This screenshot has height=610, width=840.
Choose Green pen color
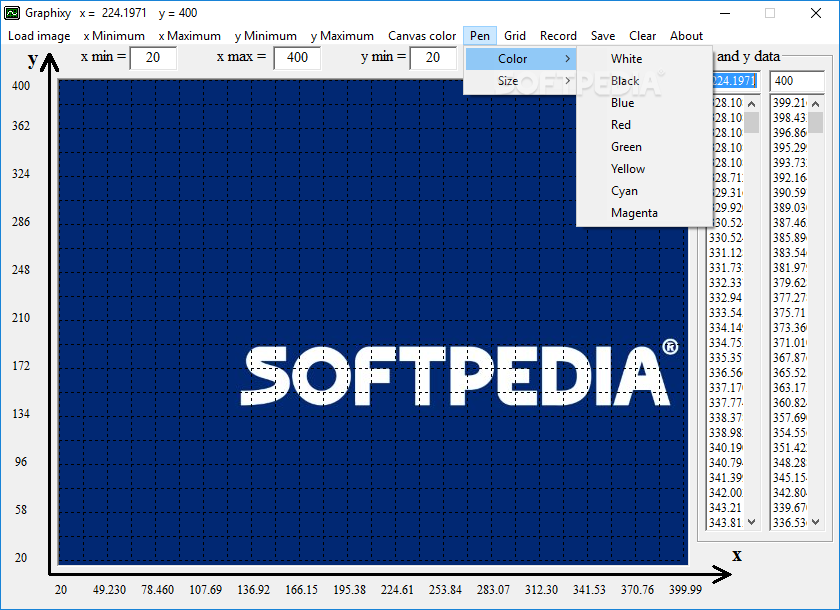click(644, 147)
